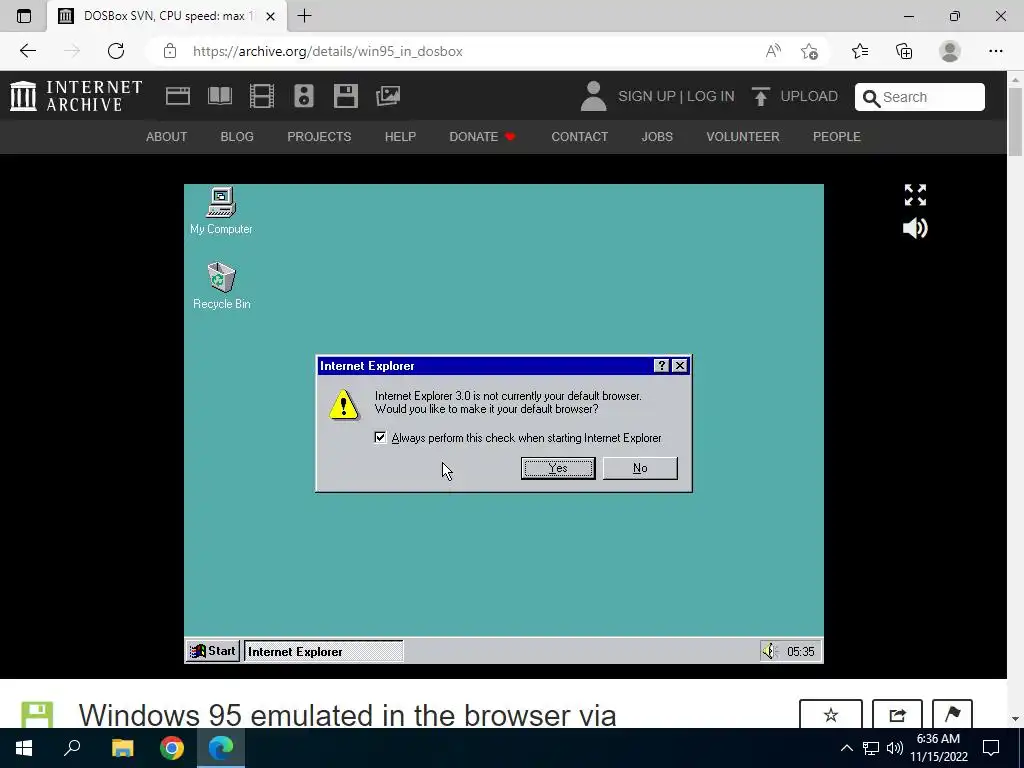Click SIGN UP link

(x=647, y=96)
